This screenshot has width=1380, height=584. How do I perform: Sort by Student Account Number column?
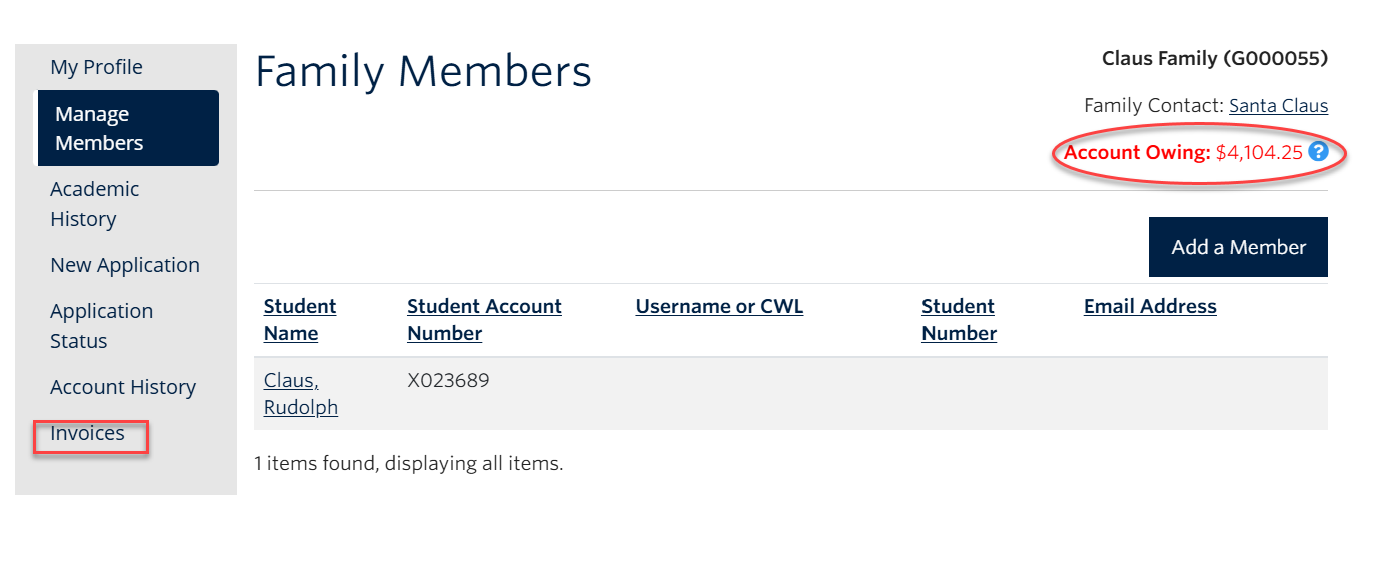[x=484, y=319]
